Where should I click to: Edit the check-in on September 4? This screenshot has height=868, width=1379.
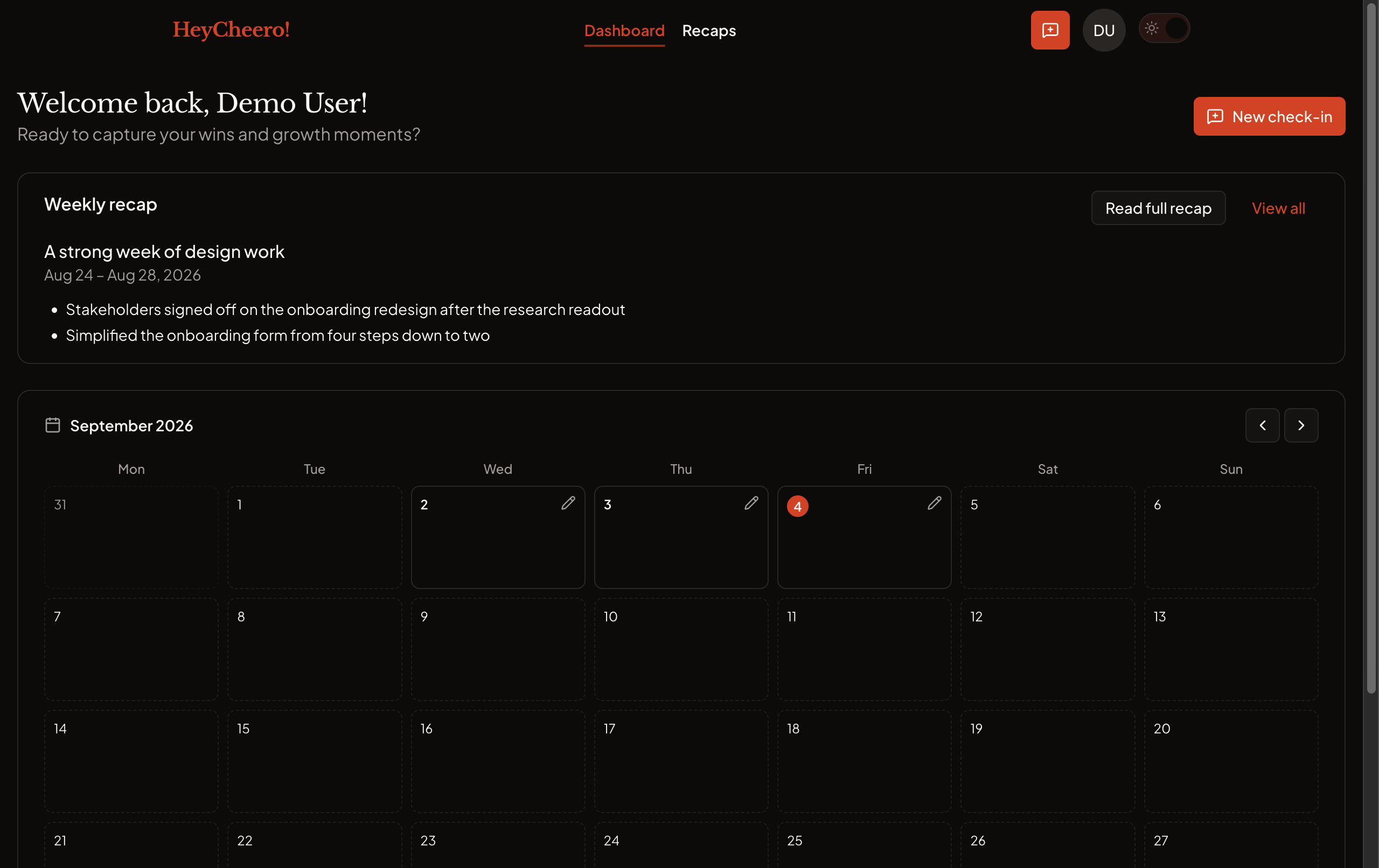click(x=934, y=503)
